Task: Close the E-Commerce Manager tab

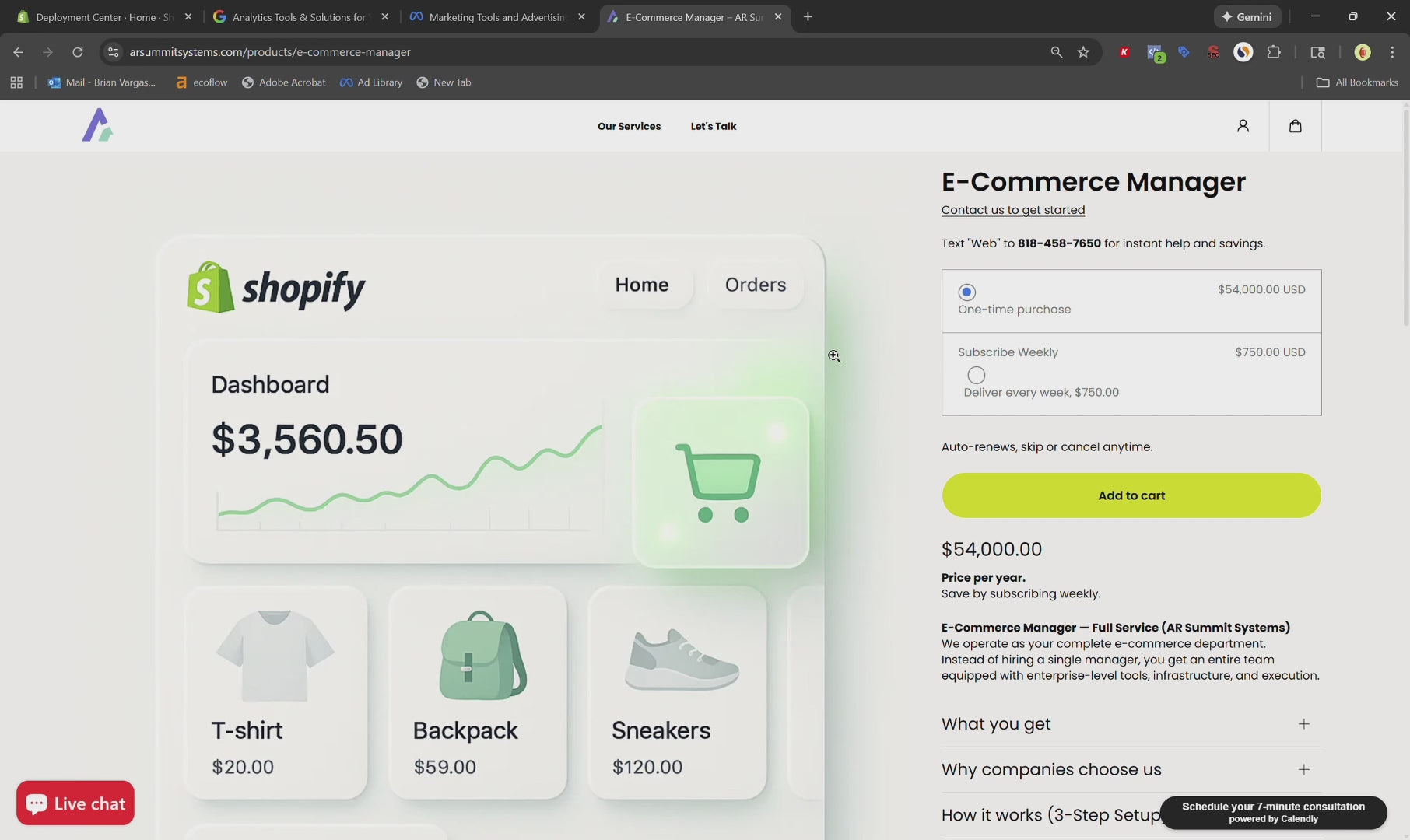Action: (778, 16)
